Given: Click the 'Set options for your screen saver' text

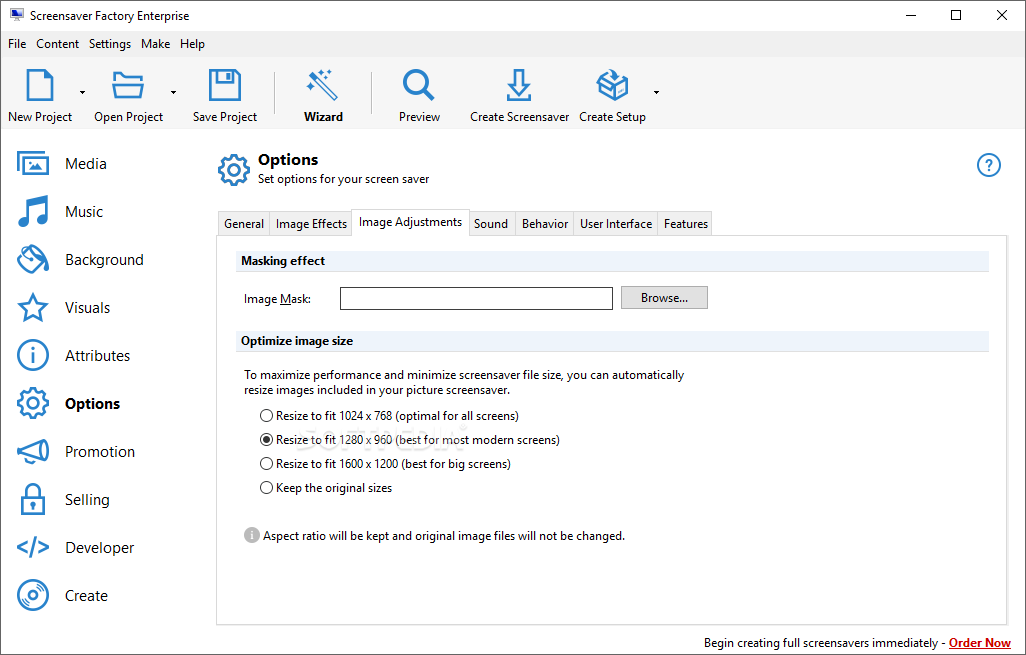Looking at the screenshot, I should tap(344, 179).
